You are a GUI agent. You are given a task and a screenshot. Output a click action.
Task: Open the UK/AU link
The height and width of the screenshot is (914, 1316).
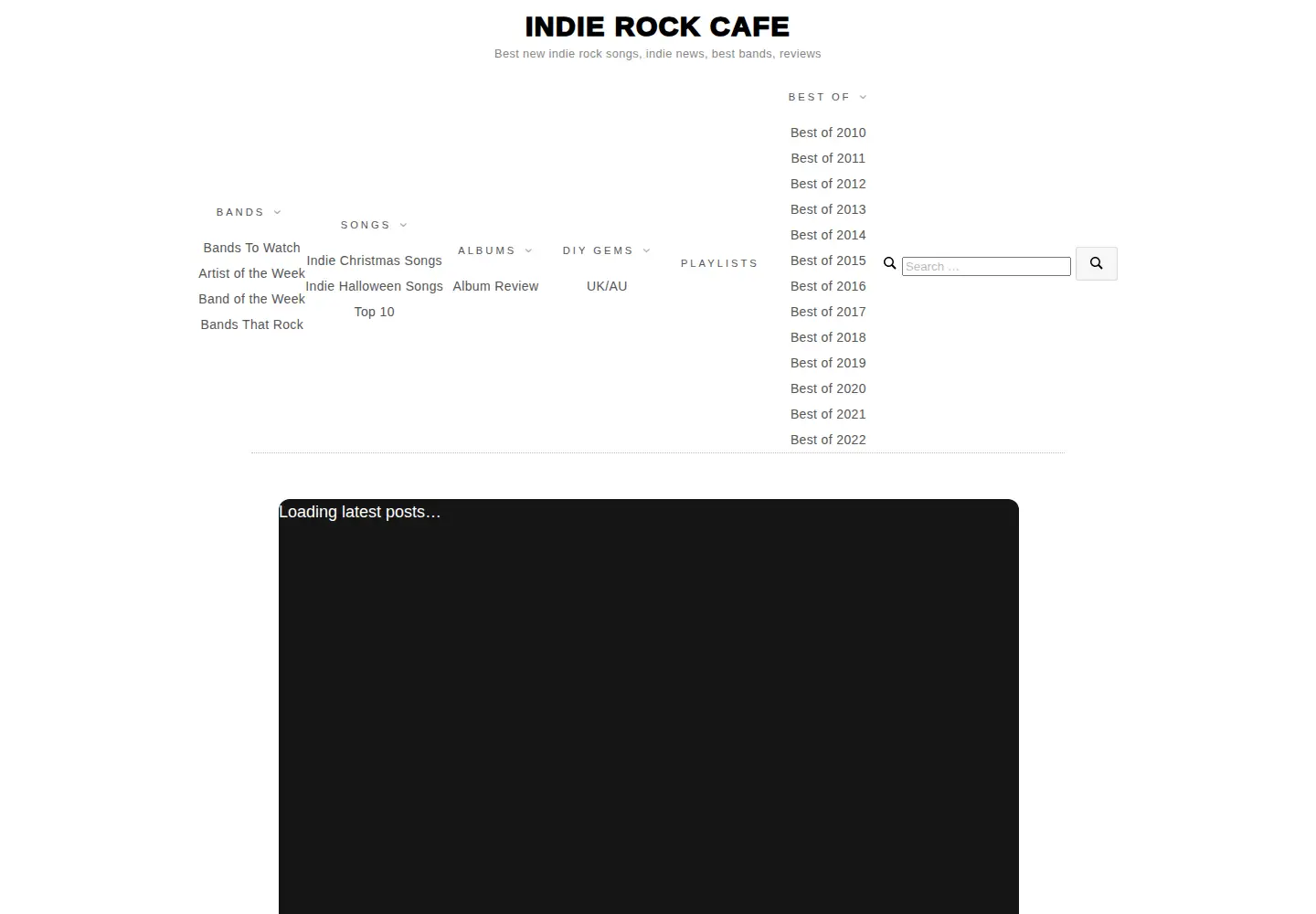click(607, 286)
